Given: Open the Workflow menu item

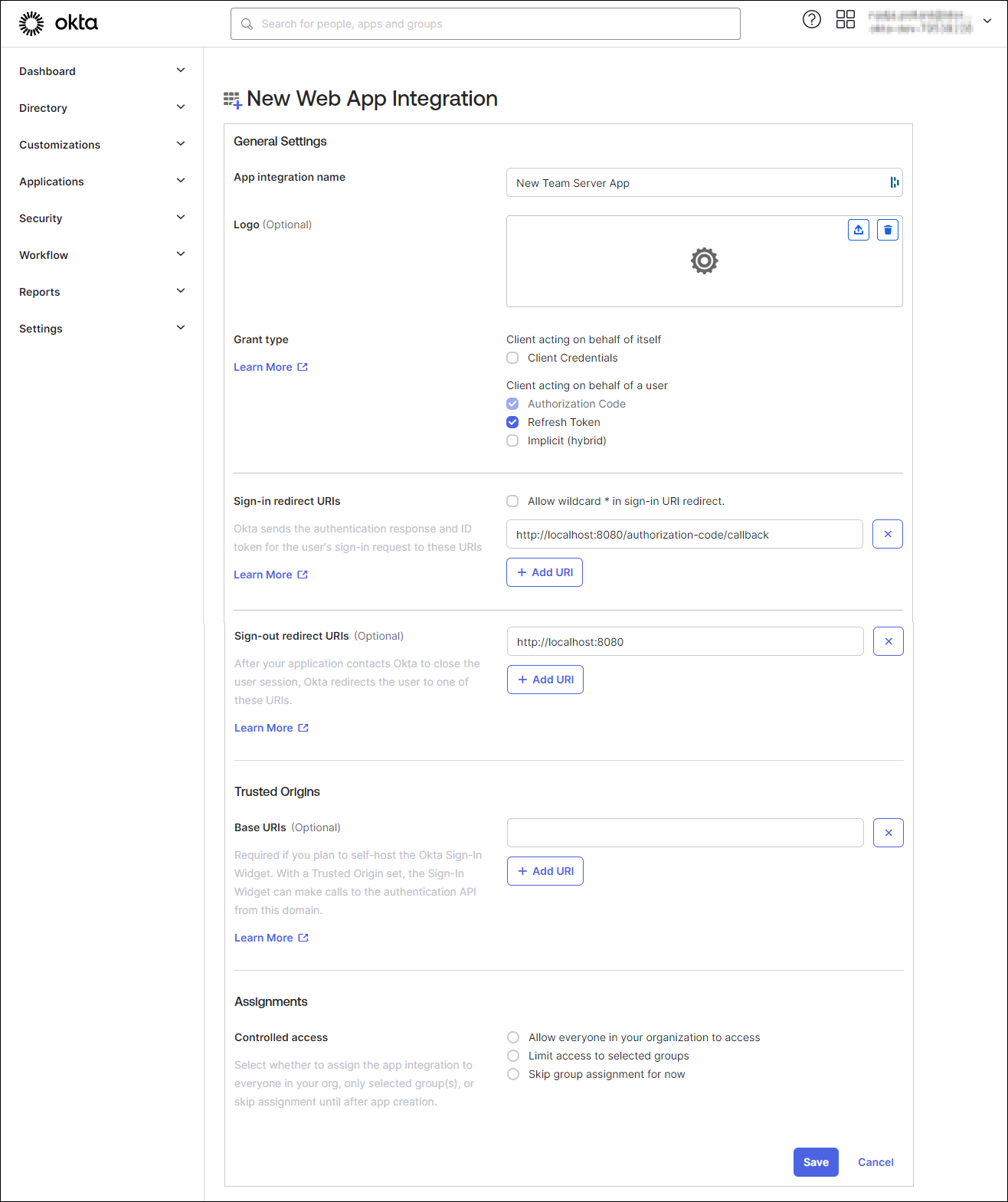Looking at the screenshot, I should click(x=44, y=255).
